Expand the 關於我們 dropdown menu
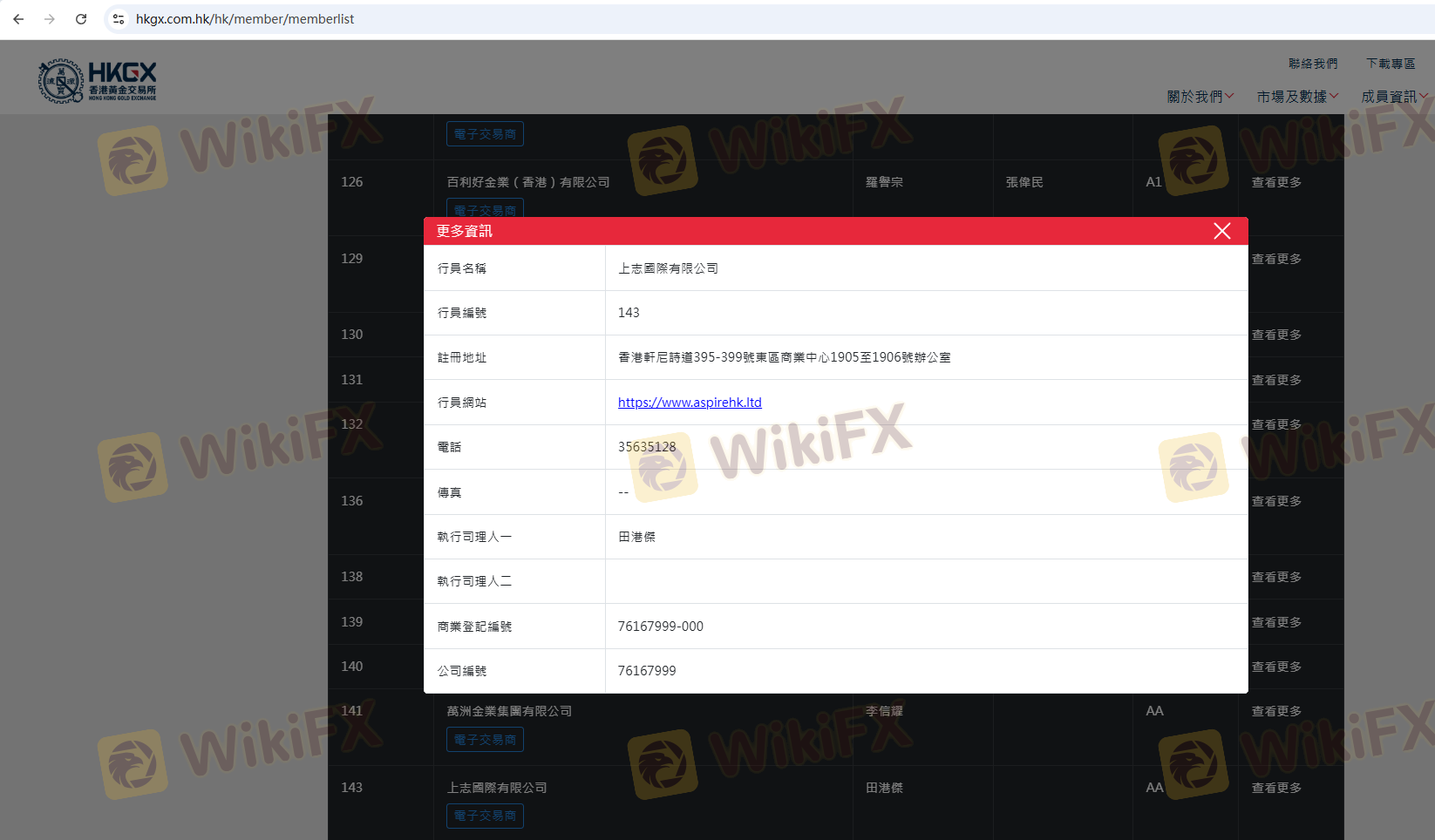 pyautogui.click(x=1200, y=97)
